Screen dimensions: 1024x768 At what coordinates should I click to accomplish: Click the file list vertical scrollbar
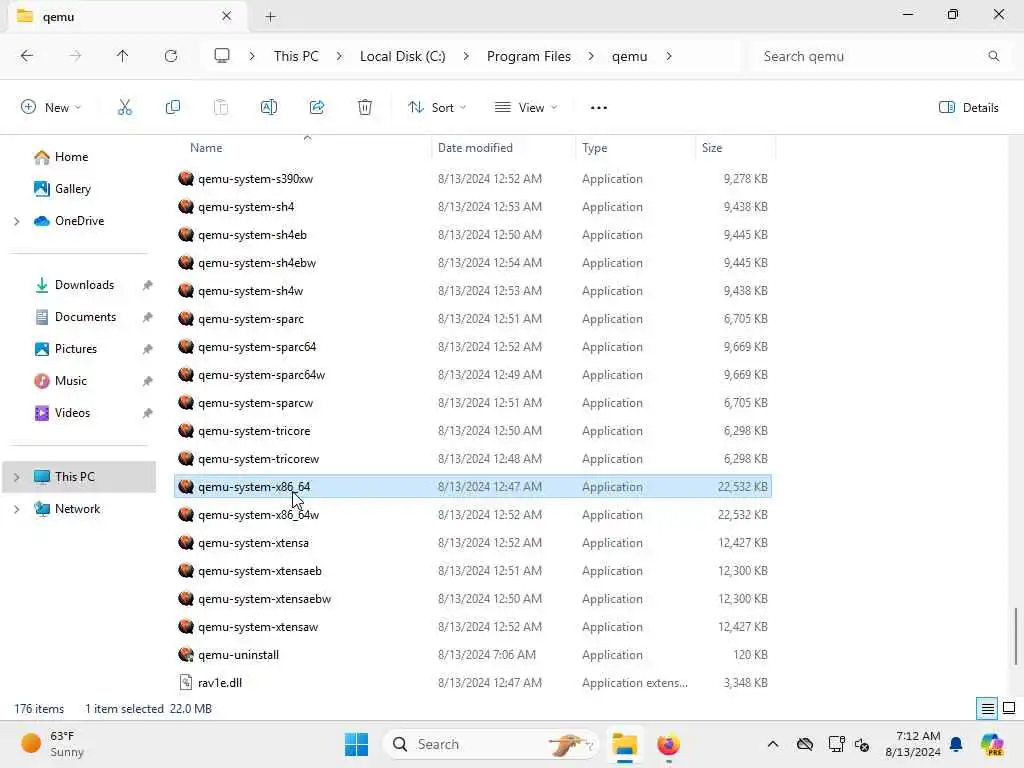[x=1016, y=637]
